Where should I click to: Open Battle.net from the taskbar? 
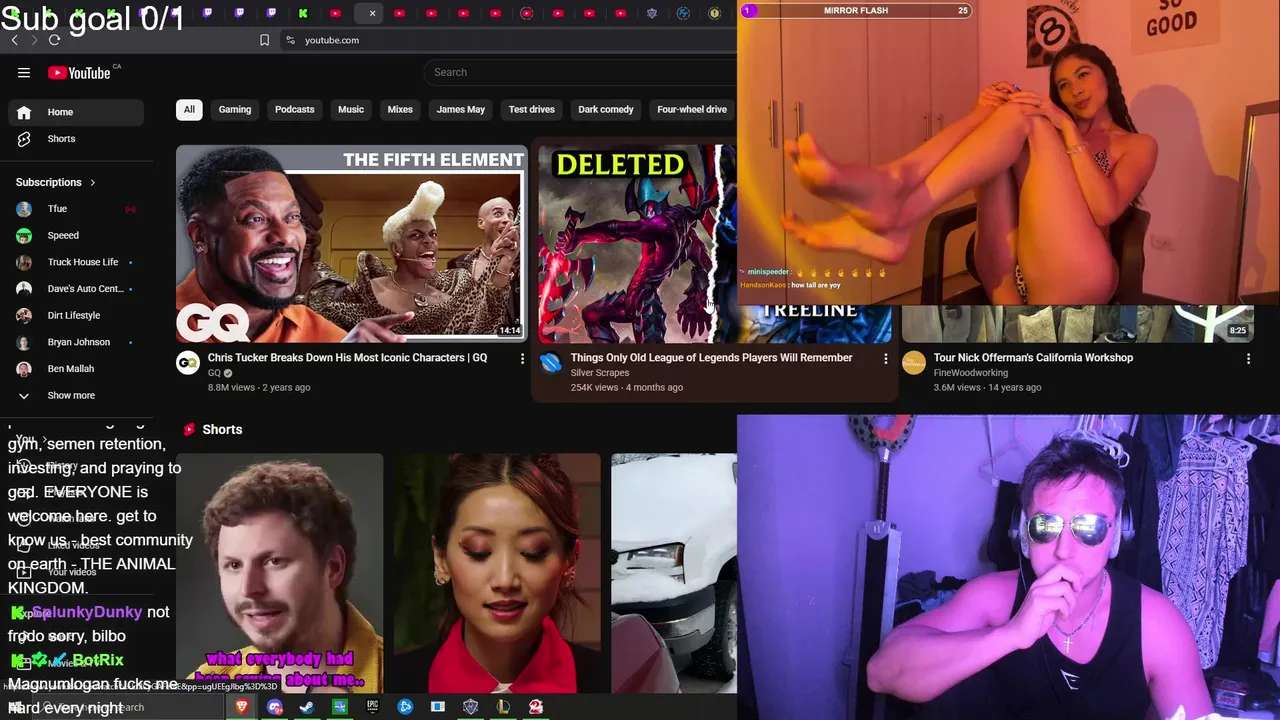tap(405, 707)
